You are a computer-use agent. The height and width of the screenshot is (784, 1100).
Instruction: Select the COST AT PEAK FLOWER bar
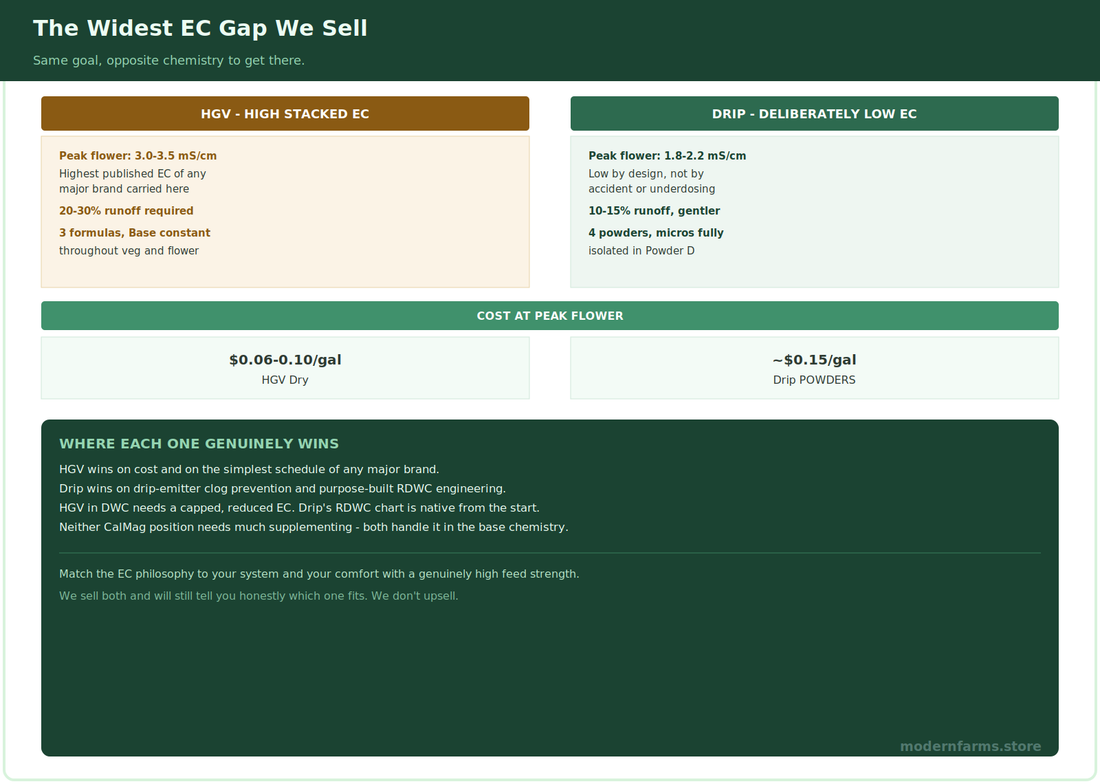pos(550,316)
